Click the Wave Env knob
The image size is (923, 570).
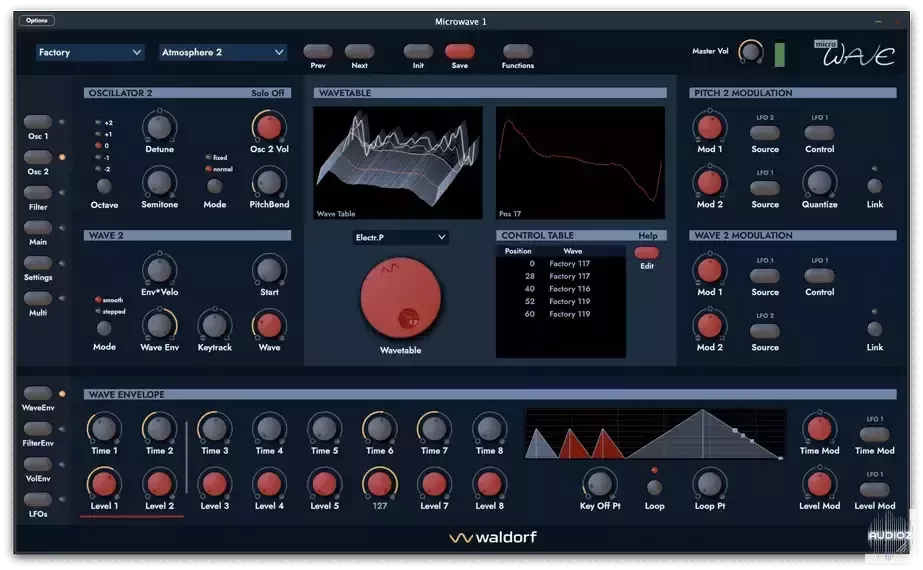[x=159, y=325]
